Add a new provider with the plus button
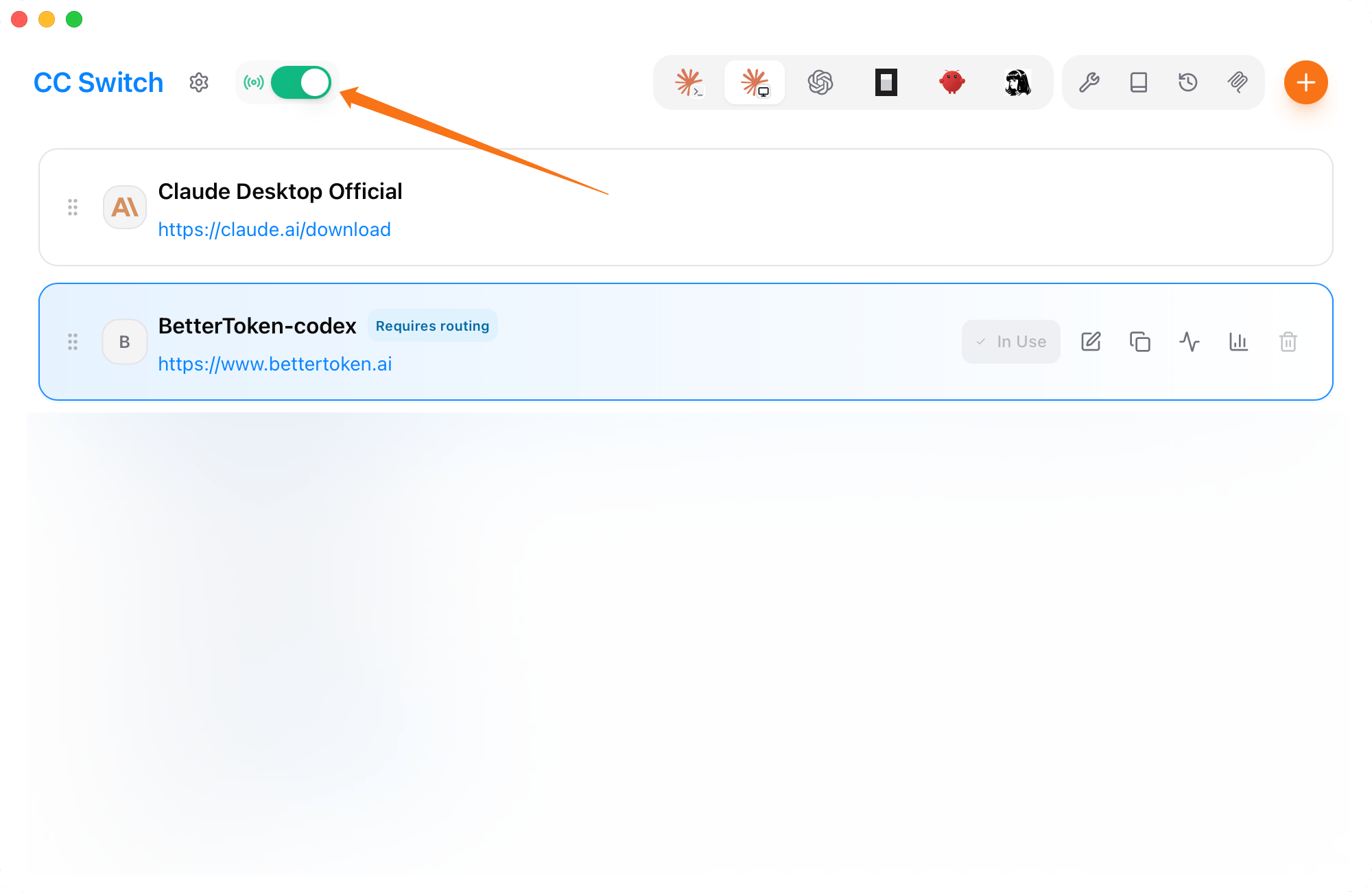The height and width of the screenshot is (892, 1372). [1306, 82]
